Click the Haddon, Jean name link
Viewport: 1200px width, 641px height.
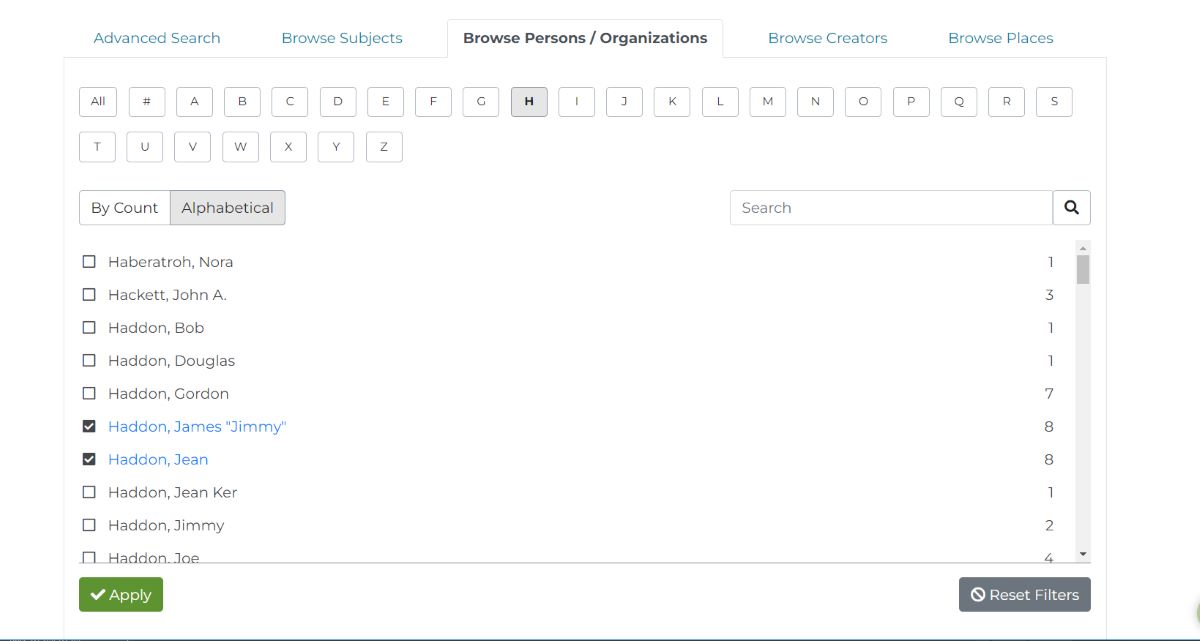(158, 460)
